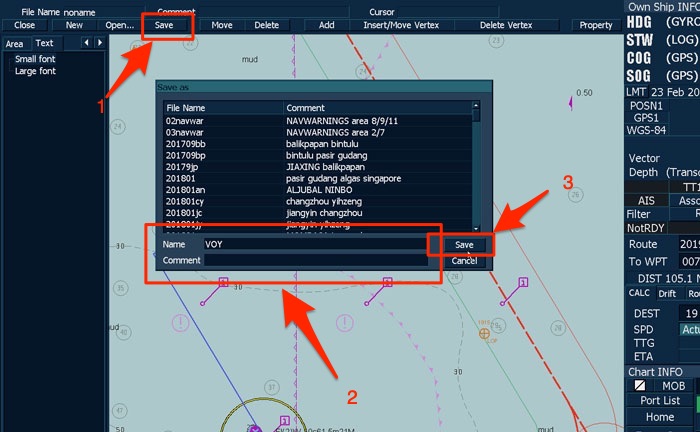This screenshot has width=700, height=432.
Task: Select the Small font option
Action: [35, 60]
